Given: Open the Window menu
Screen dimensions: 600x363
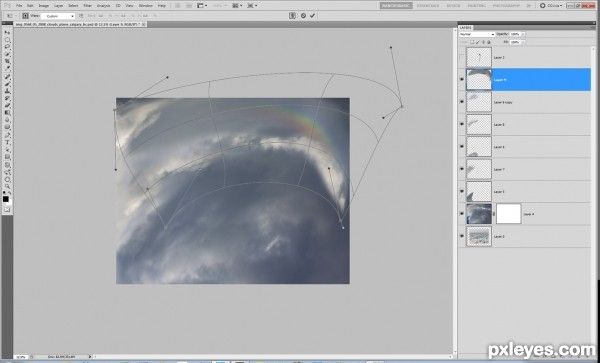Looking at the screenshot, I should click(145, 6).
